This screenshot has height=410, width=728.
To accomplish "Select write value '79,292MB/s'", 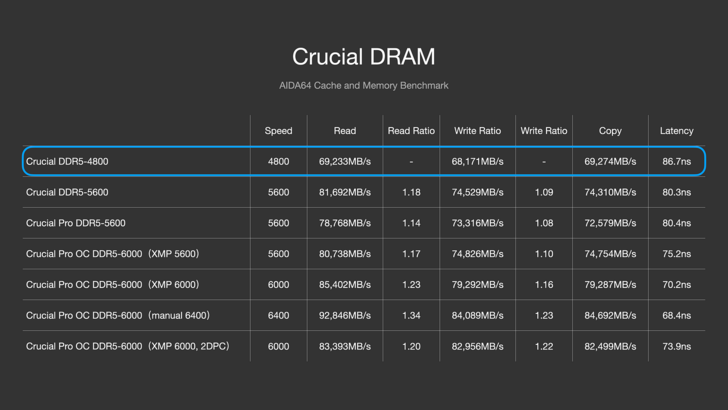I will [478, 285].
